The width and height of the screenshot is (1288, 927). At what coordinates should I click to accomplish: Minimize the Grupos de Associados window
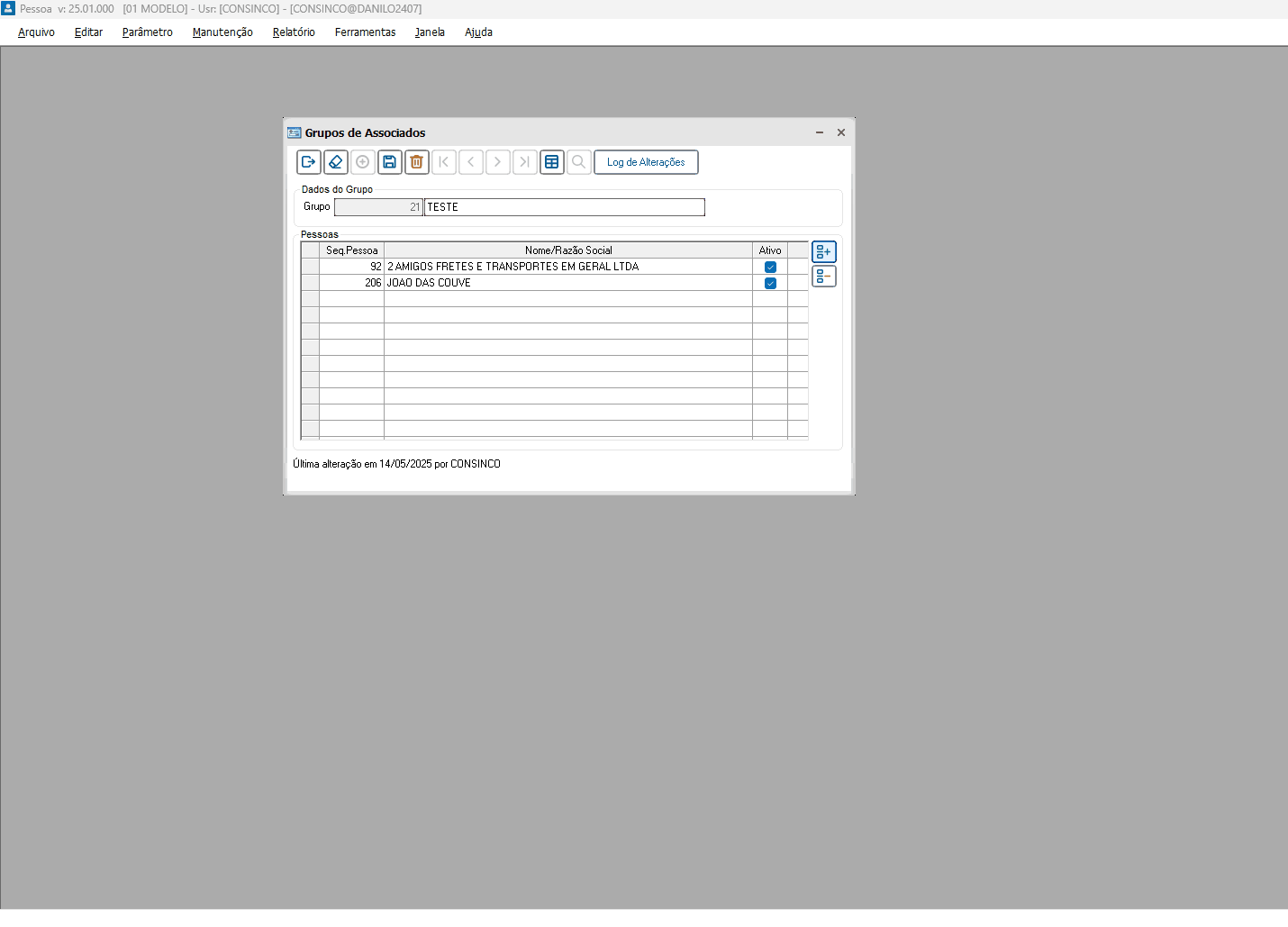(820, 132)
